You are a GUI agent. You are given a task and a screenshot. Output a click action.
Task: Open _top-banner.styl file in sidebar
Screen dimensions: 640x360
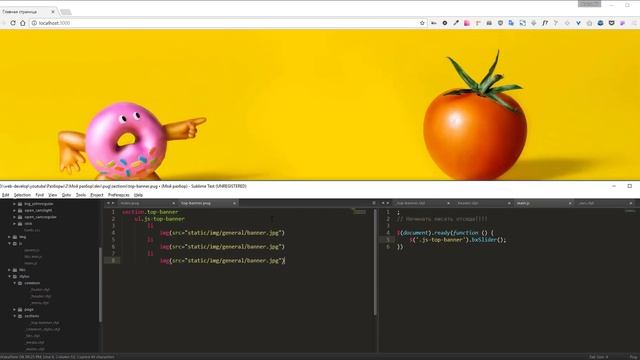point(45,322)
